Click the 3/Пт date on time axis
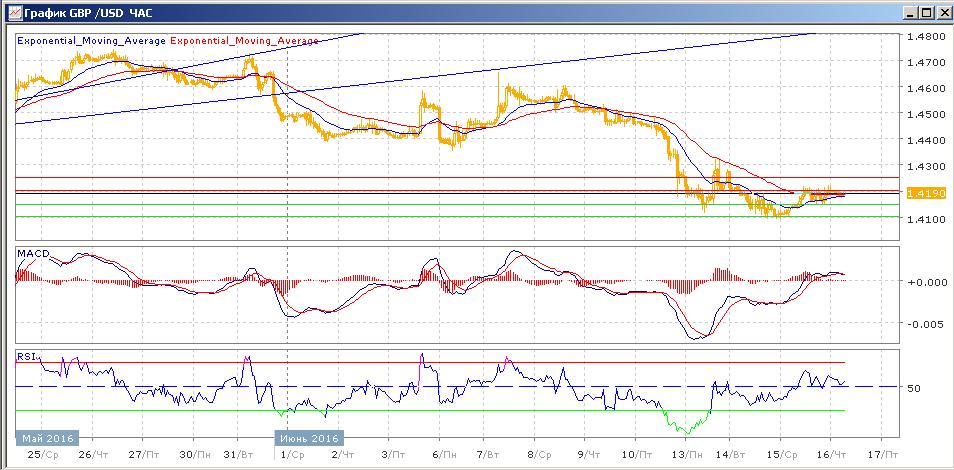The width and height of the screenshot is (954, 470). pyautogui.click(x=394, y=454)
